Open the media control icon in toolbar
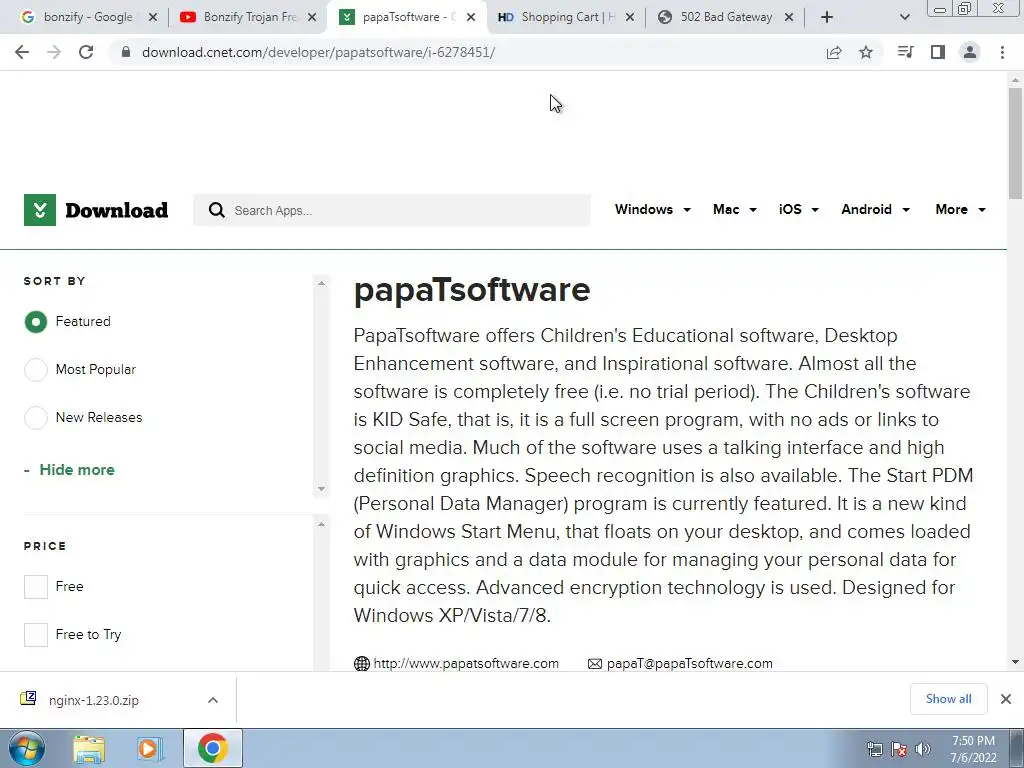The image size is (1024, 768). pyautogui.click(x=905, y=52)
